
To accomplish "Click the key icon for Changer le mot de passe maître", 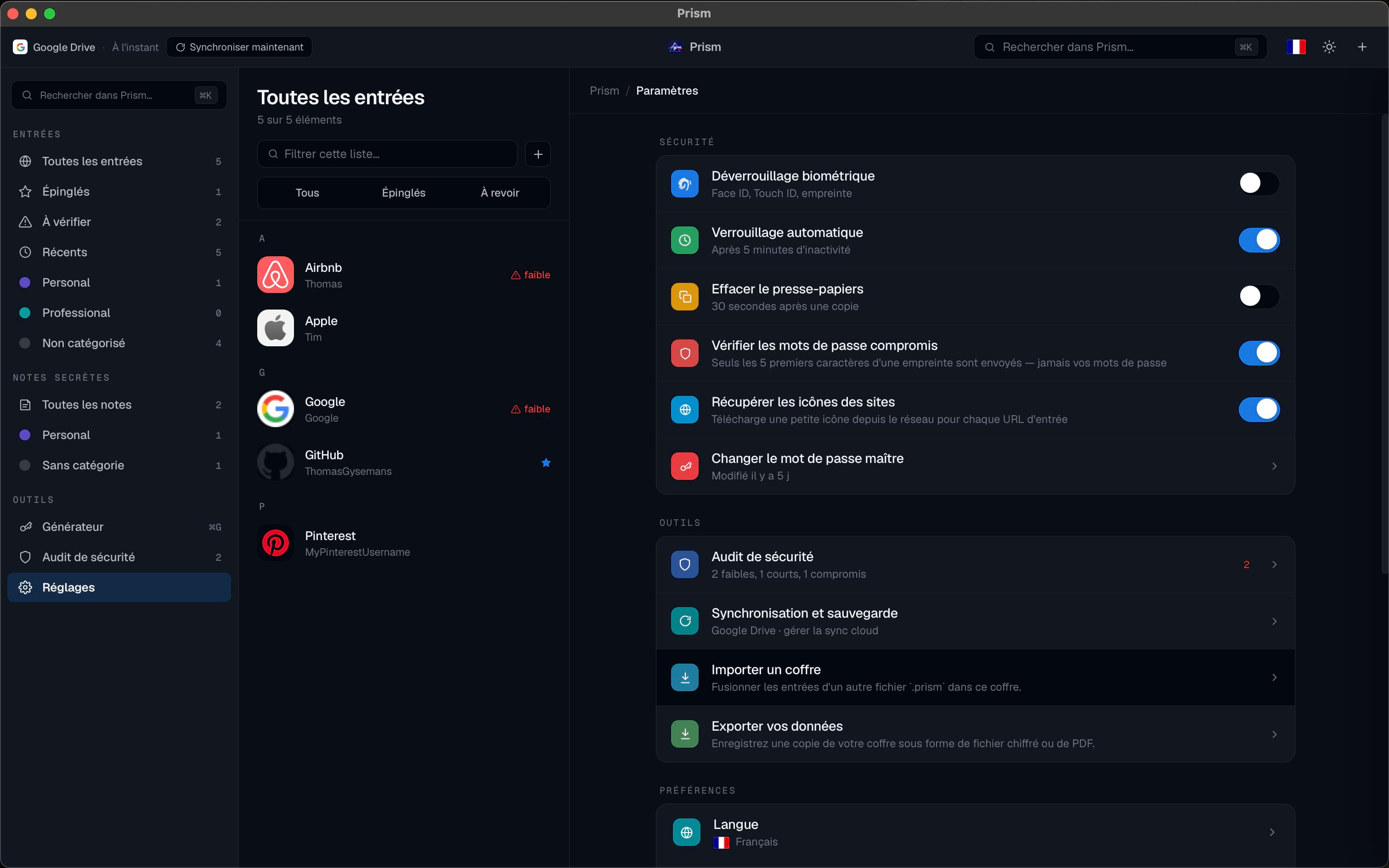I will pos(685,466).
